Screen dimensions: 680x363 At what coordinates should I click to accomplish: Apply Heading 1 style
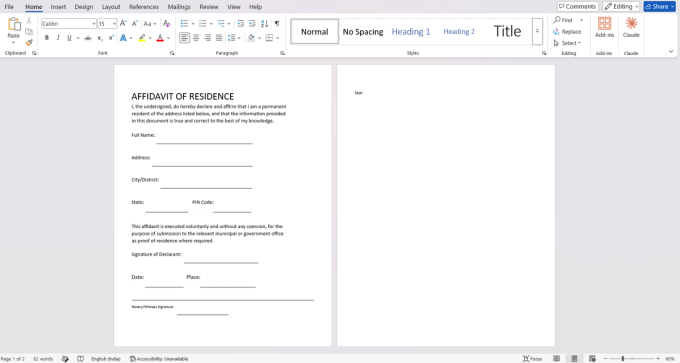point(411,32)
